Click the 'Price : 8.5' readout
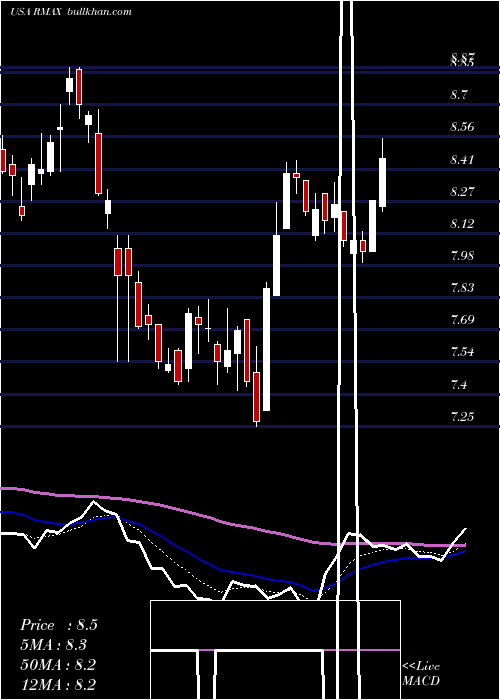 (x=58, y=625)
